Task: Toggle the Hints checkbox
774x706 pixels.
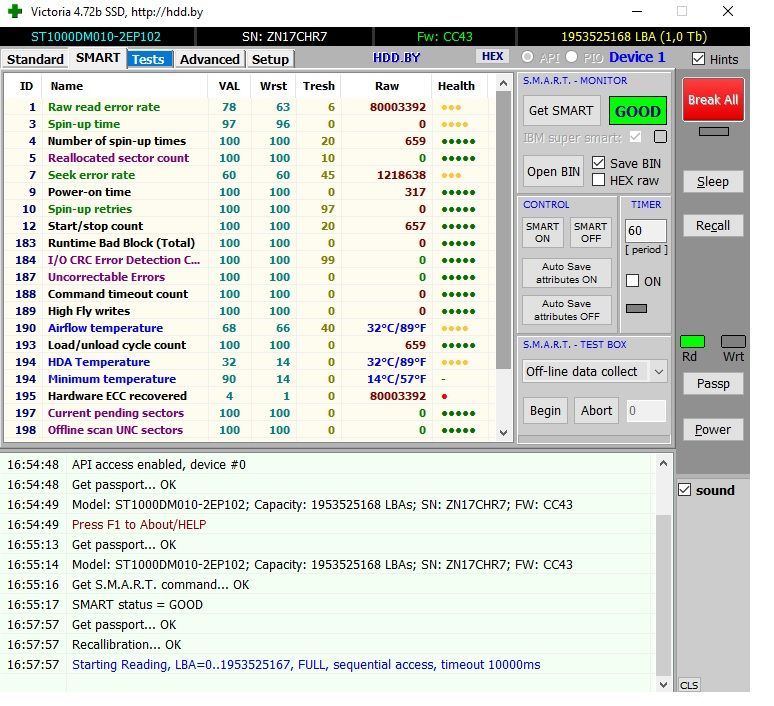Action: coord(698,59)
